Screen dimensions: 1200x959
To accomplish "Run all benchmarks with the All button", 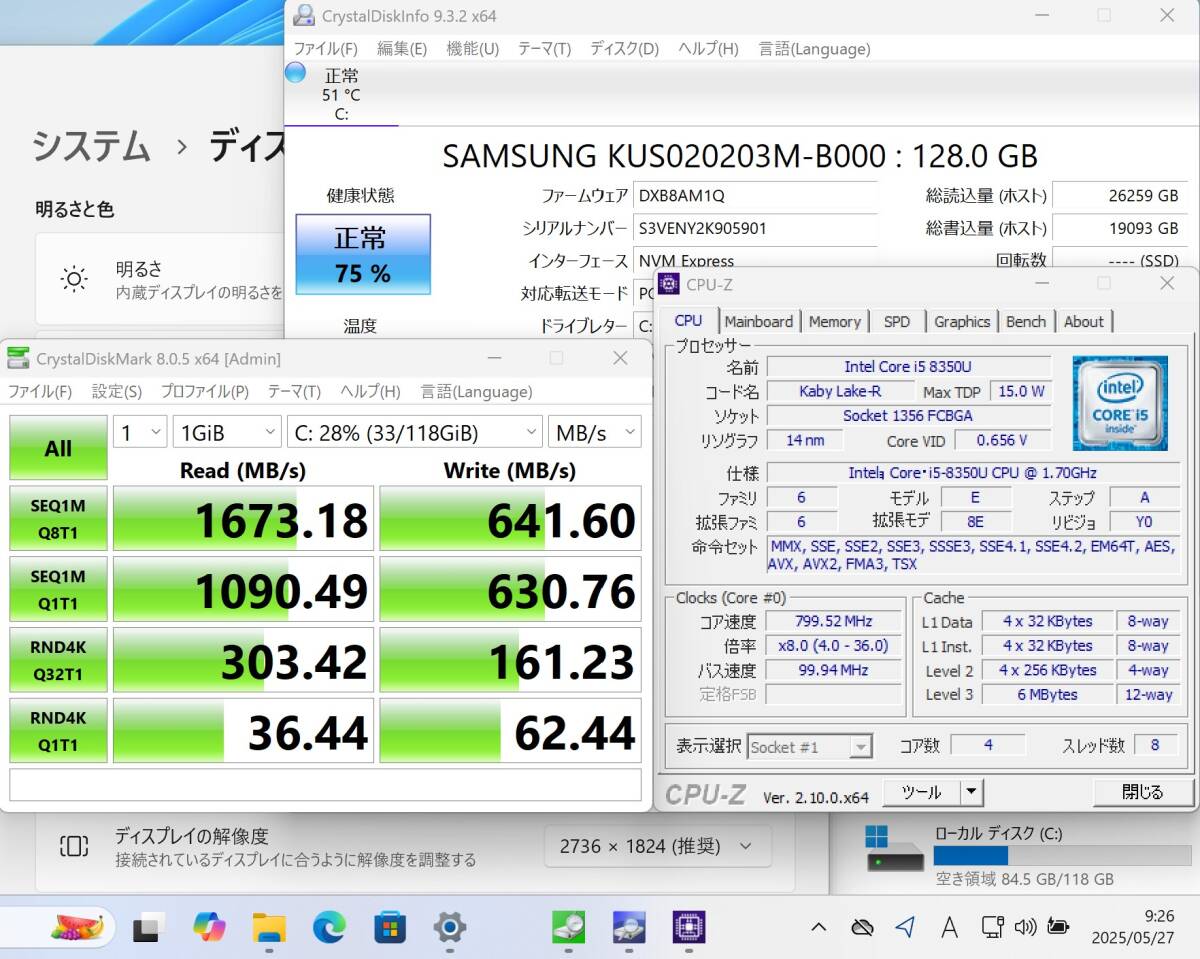I will pos(58,448).
